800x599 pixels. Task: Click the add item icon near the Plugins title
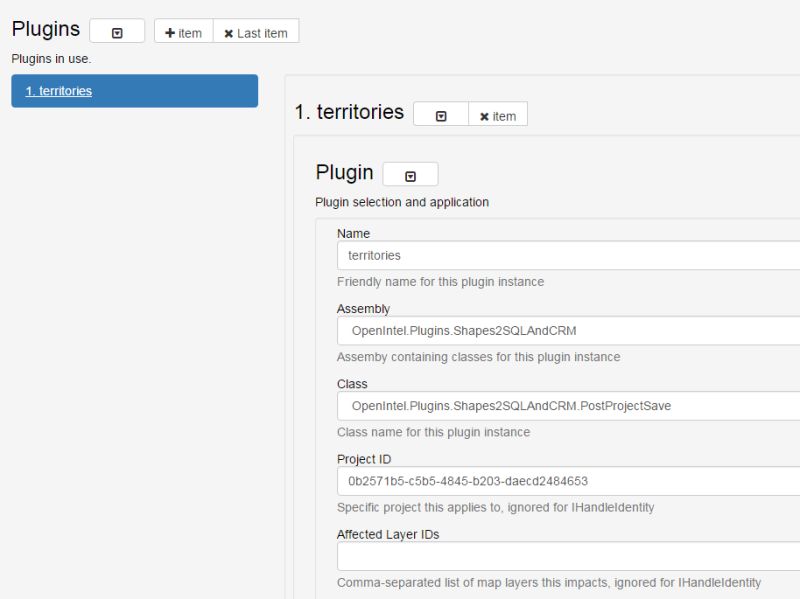[x=168, y=31]
